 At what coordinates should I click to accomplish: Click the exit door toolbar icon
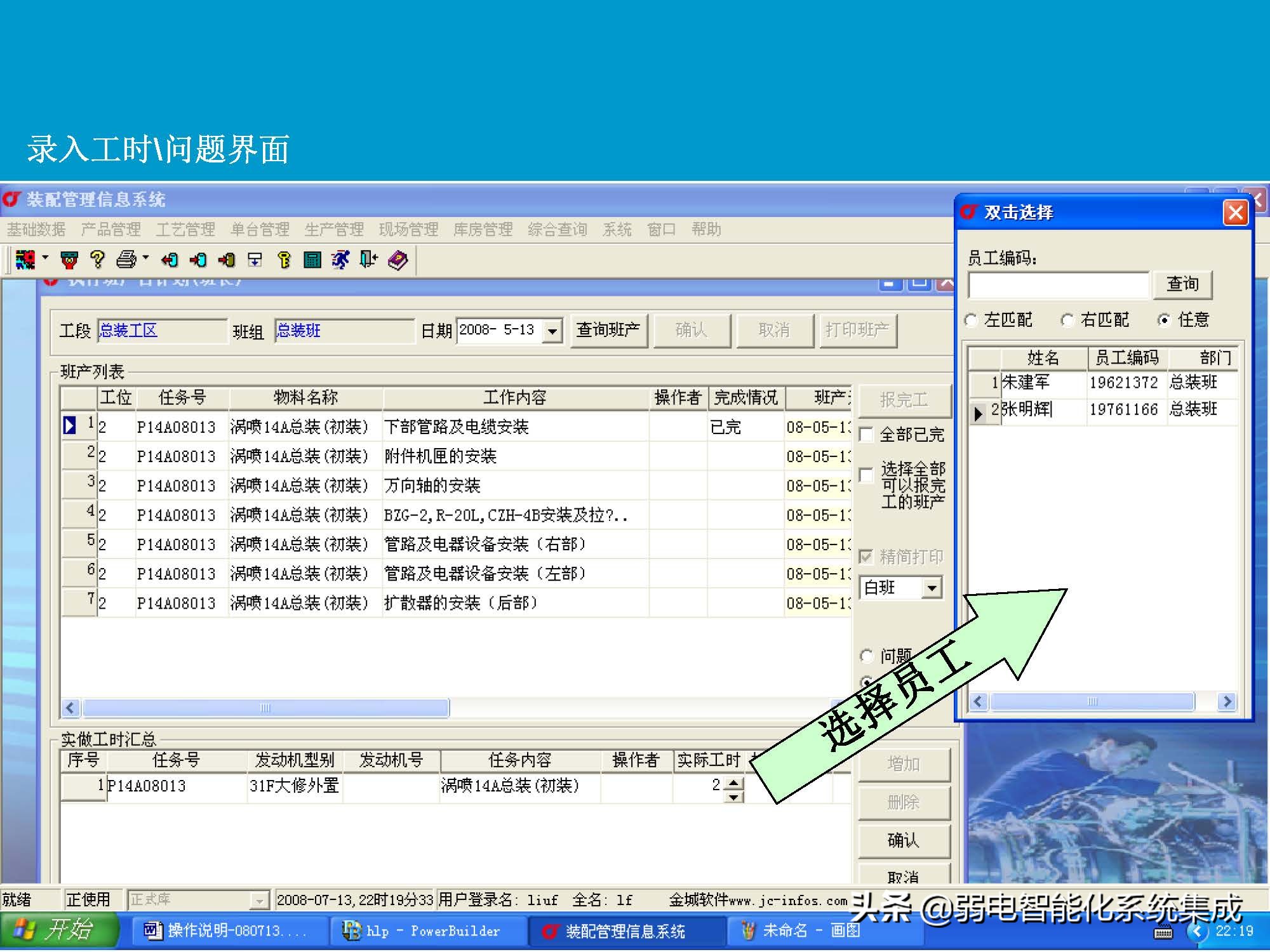(369, 259)
